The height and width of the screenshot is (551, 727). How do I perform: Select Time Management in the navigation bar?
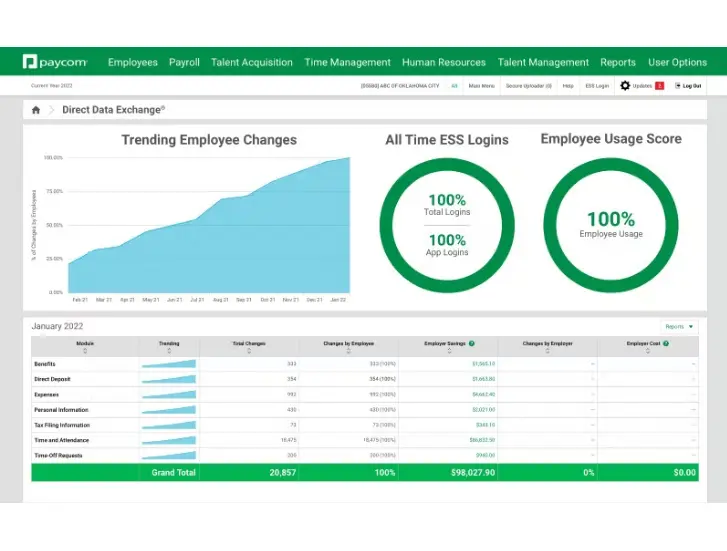tap(347, 62)
